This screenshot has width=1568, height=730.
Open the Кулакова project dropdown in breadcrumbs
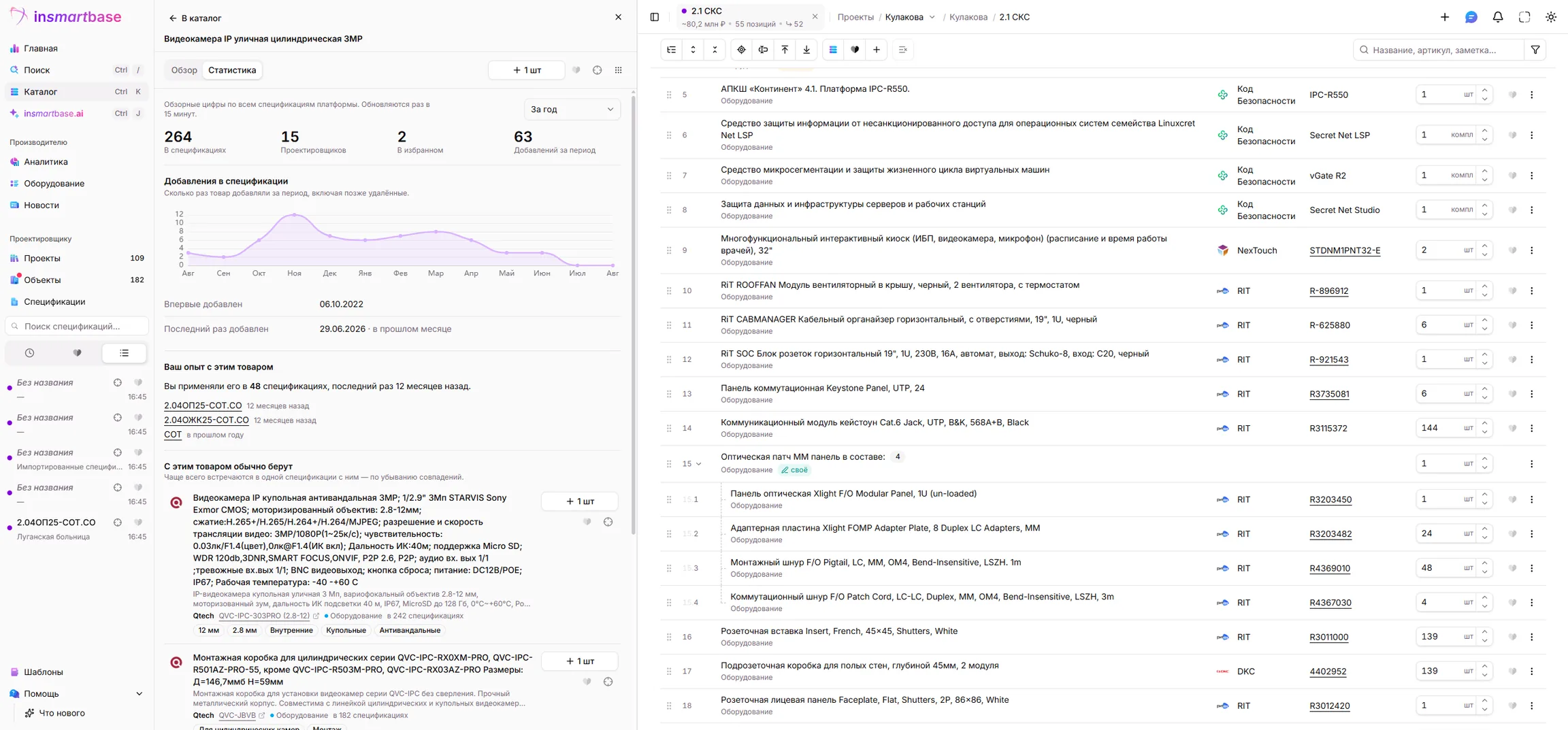(x=911, y=17)
